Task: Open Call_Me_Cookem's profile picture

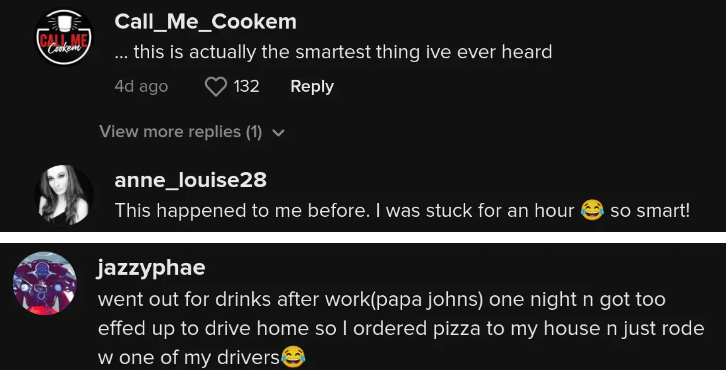Action: (x=64, y=37)
